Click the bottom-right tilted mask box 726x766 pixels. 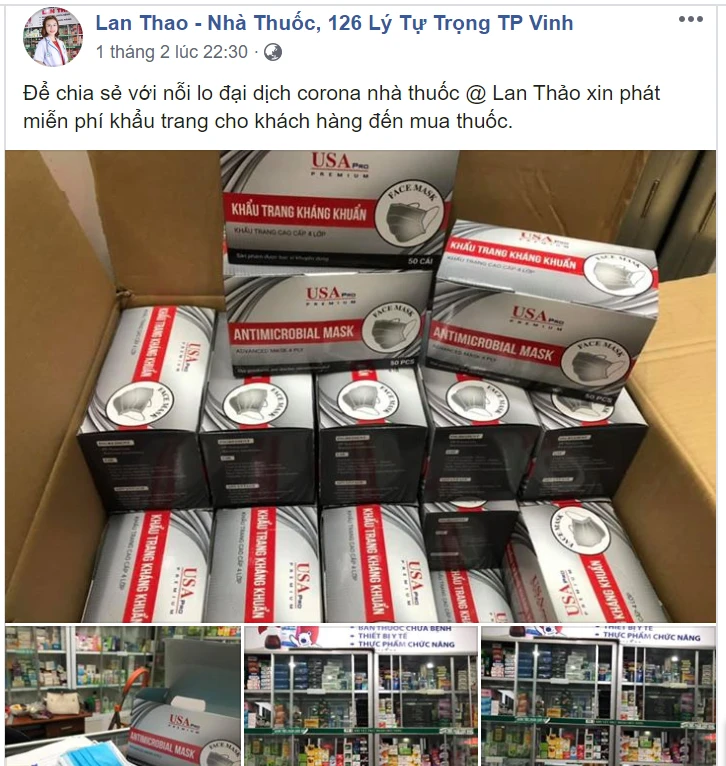[x=586, y=562]
